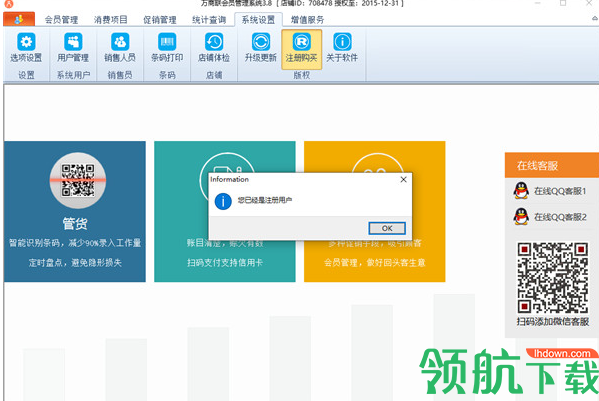Click the WeChat customer service QR code
The width and height of the screenshot is (599, 401).
[553, 278]
